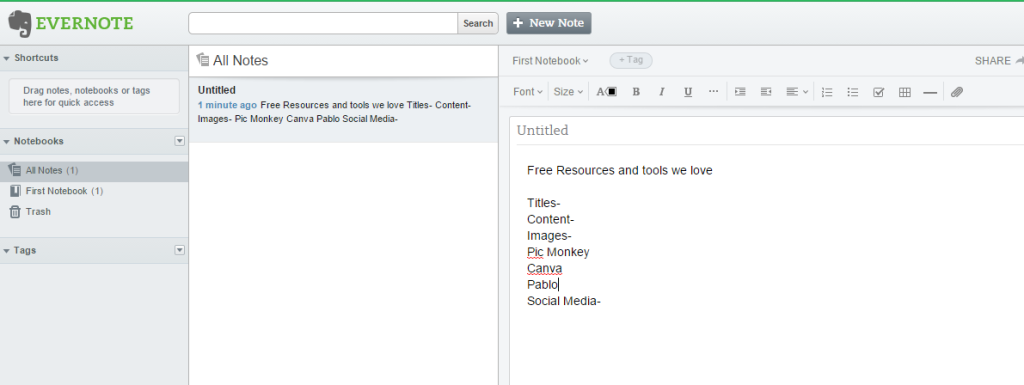
Task: Insert a bulleted list
Action: tap(852, 92)
